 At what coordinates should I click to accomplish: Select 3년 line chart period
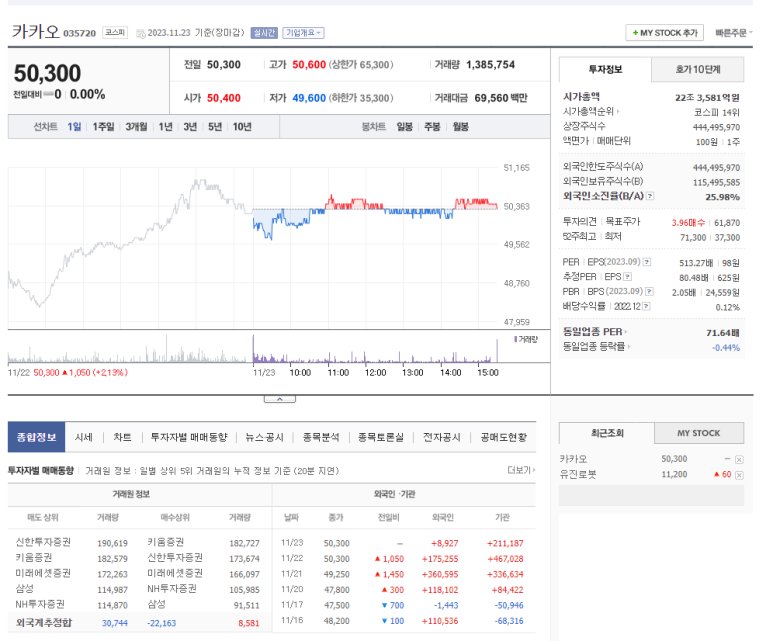pos(190,127)
